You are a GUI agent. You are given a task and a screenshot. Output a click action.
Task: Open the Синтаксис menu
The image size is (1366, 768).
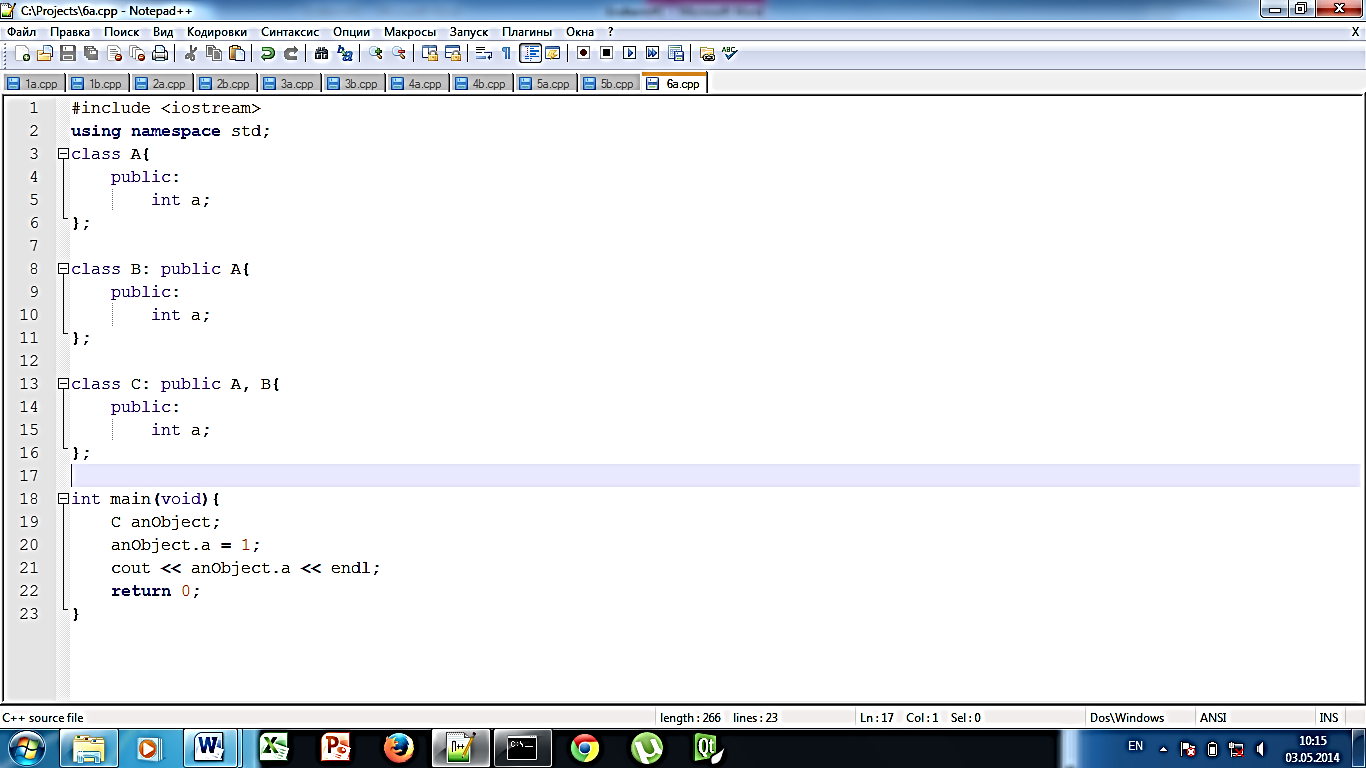pyautogui.click(x=290, y=32)
